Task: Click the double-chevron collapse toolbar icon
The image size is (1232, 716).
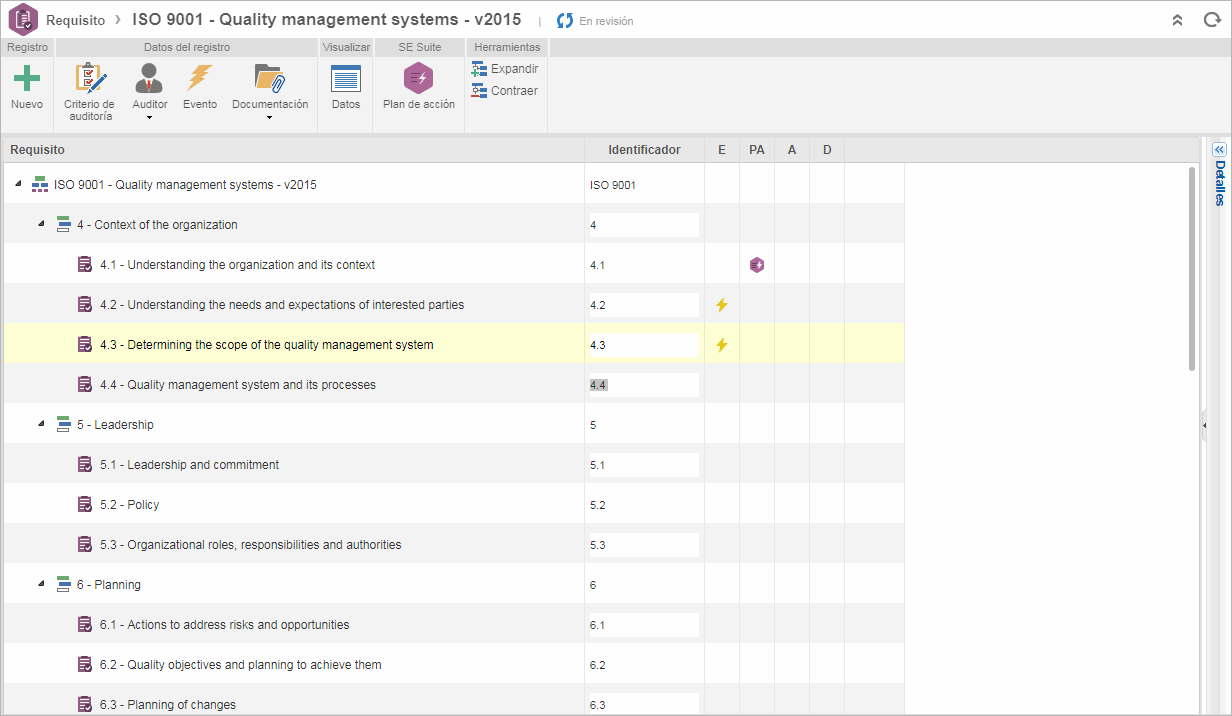Action: [1178, 20]
